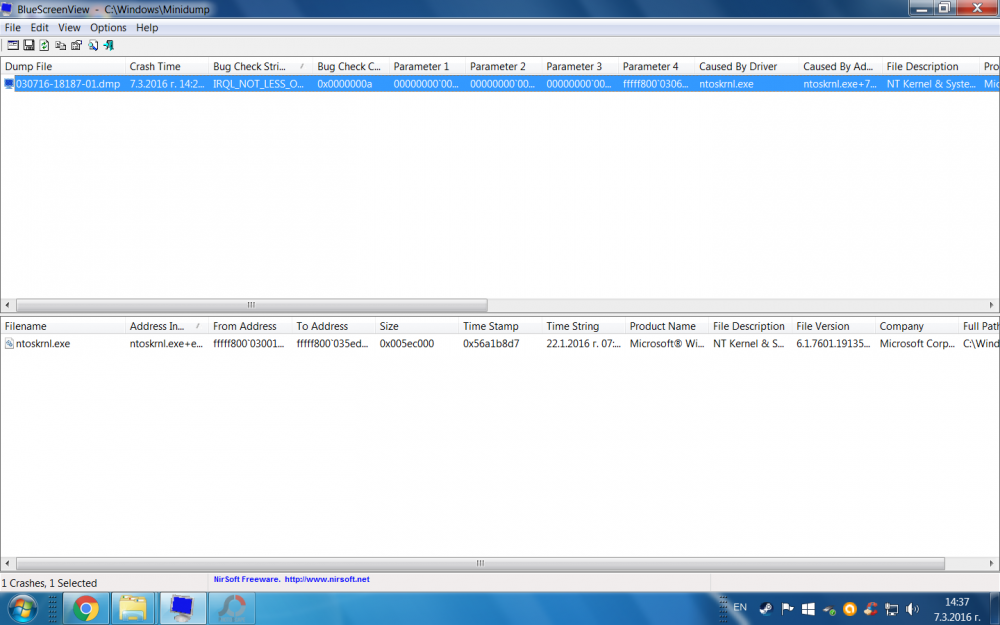Open the View menu
Screen dimensions: 1000x625
pos(69,27)
